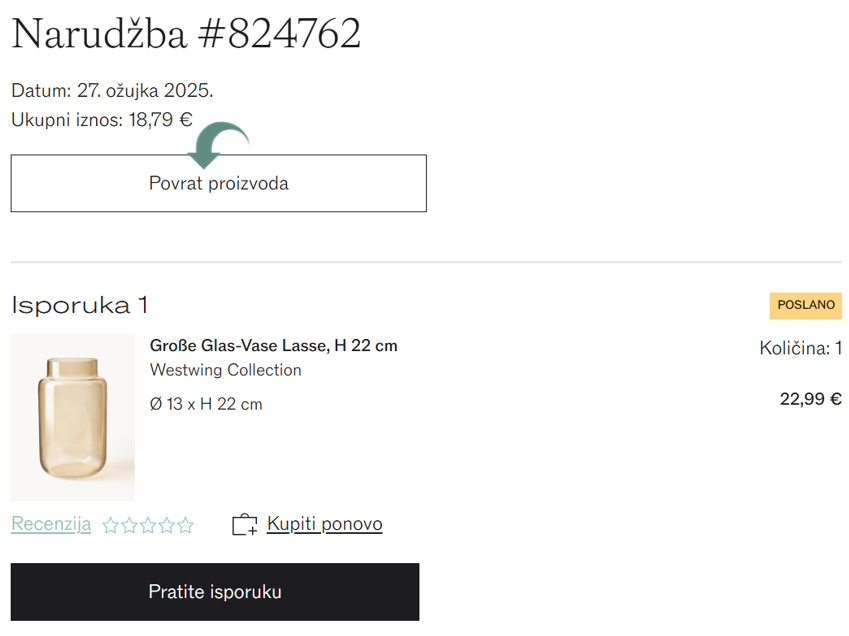Click the Povrat proizvoda button
The width and height of the screenshot is (849, 636).
[x=219, y=183]
